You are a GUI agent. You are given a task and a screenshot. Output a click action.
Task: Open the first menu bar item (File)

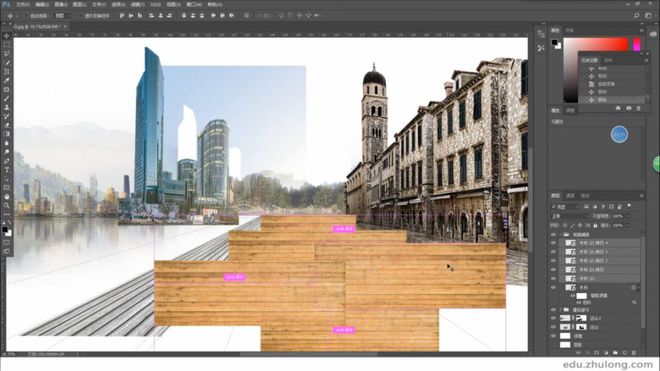[23, 5]
